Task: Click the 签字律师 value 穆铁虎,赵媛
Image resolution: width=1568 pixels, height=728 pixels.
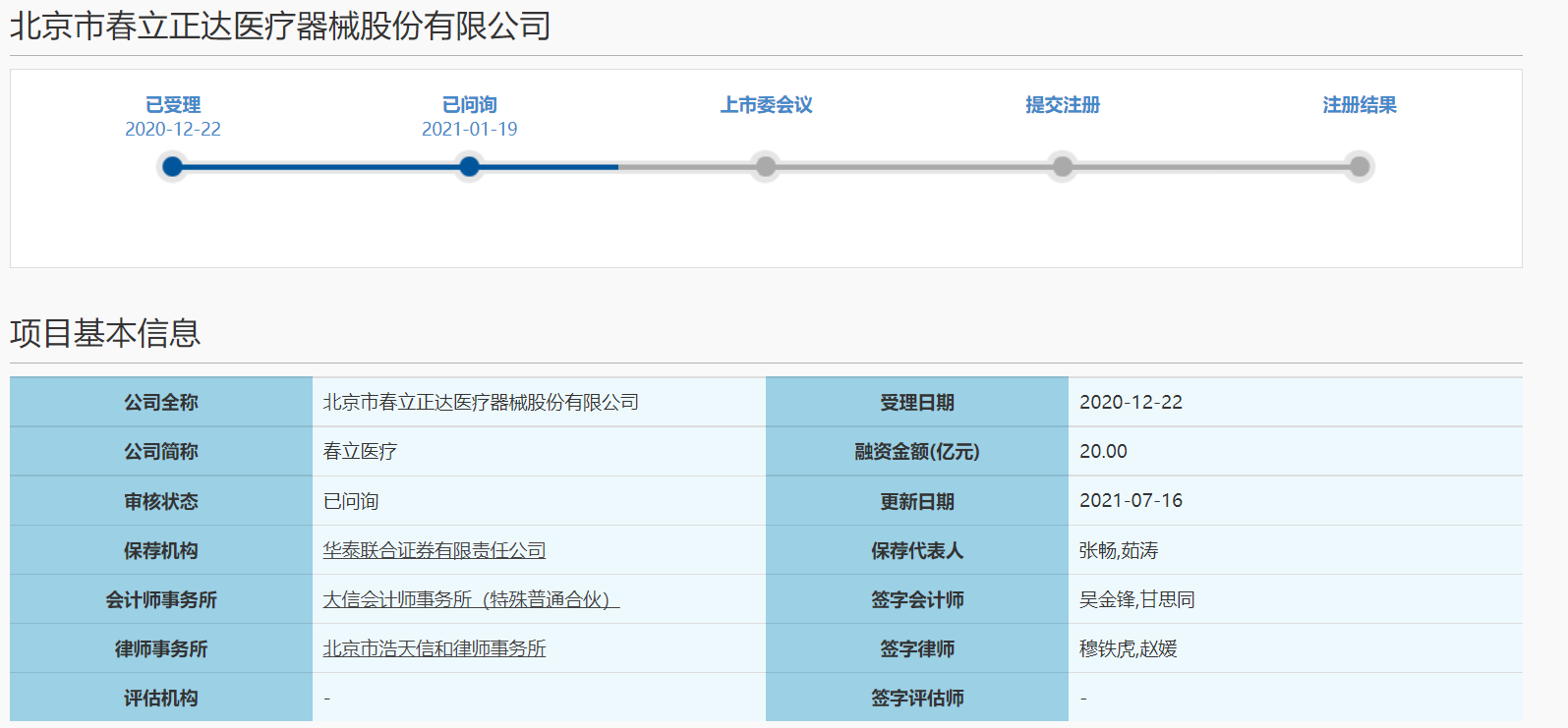Action: (1128, 648)
